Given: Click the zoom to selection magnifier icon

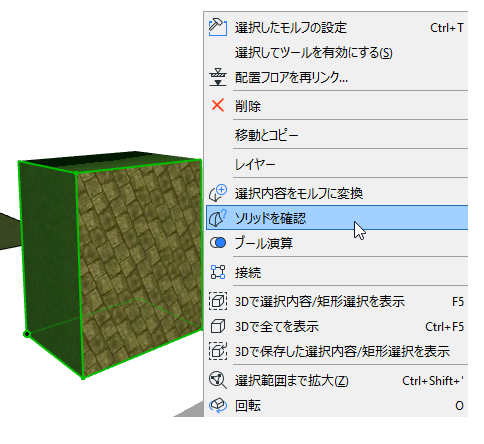Looking at the screenshot, I should pyautogui.click(x=218, y=380).
